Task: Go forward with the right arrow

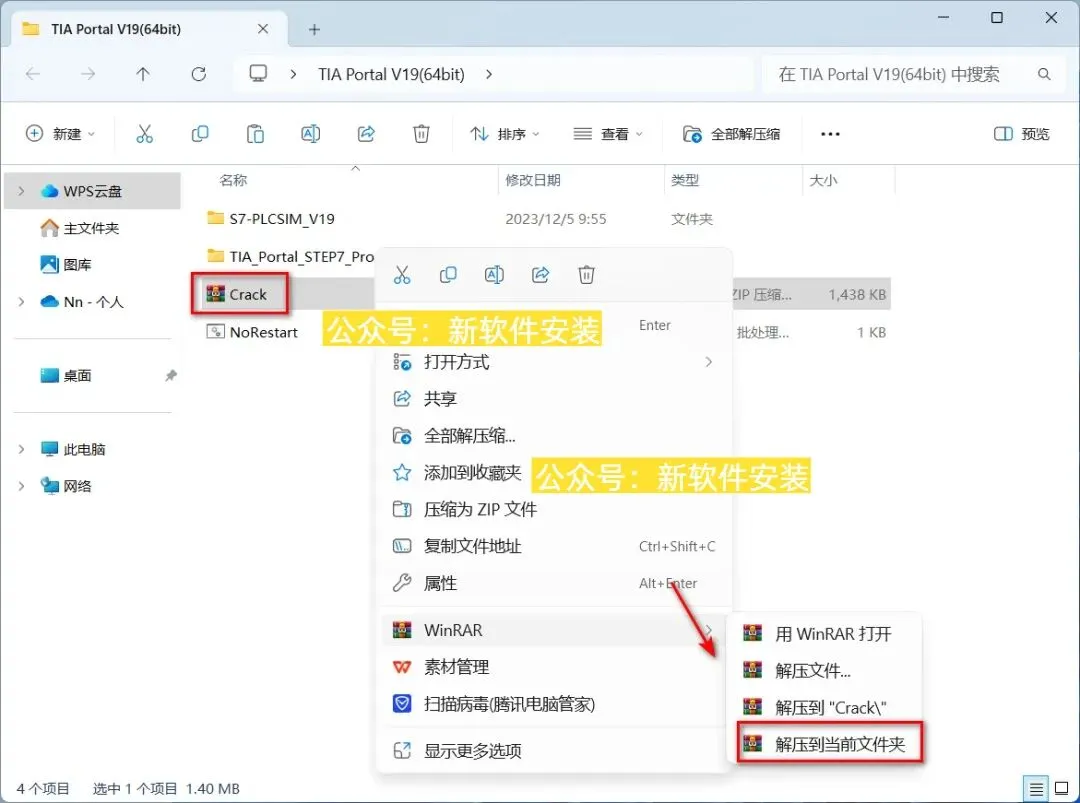Action: point(87,74)
